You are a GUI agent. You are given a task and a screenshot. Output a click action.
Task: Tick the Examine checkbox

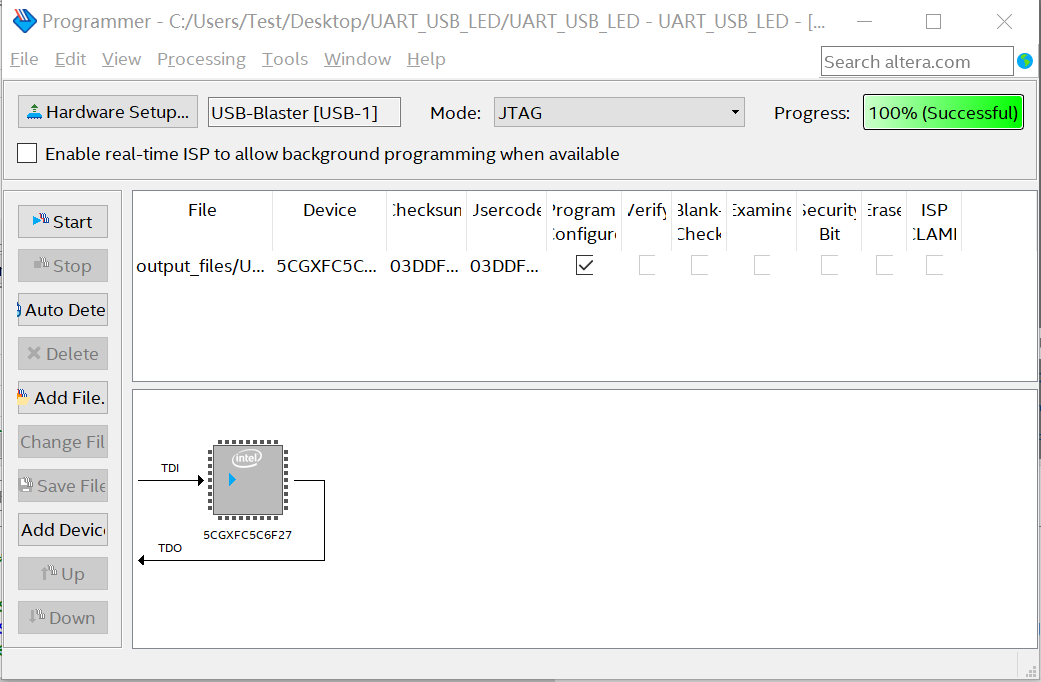(x=762, y=266)
